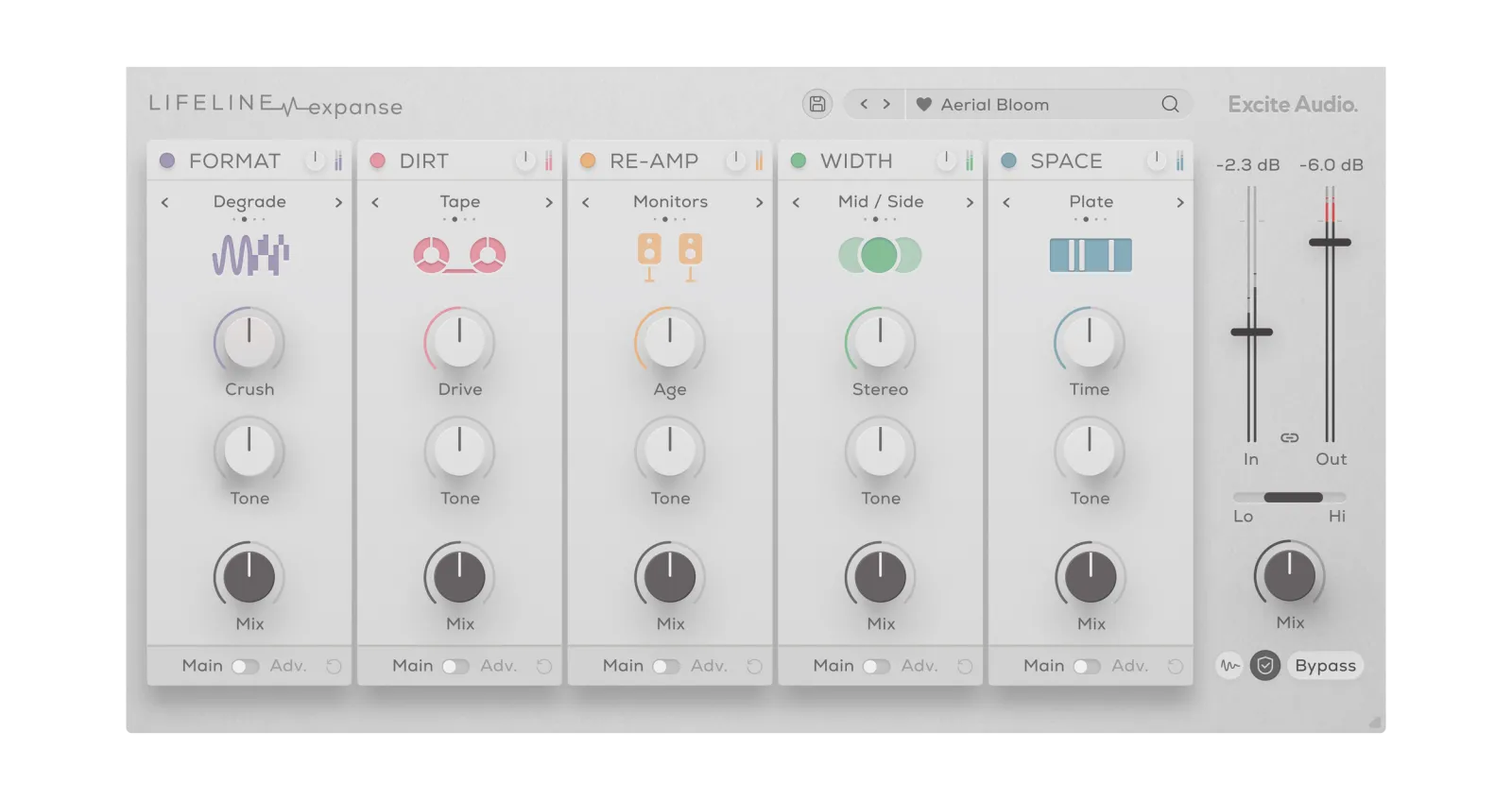1512x800 pixels.
Task: Select next SPACE mode after Plate
Action: click(1180, 202)
